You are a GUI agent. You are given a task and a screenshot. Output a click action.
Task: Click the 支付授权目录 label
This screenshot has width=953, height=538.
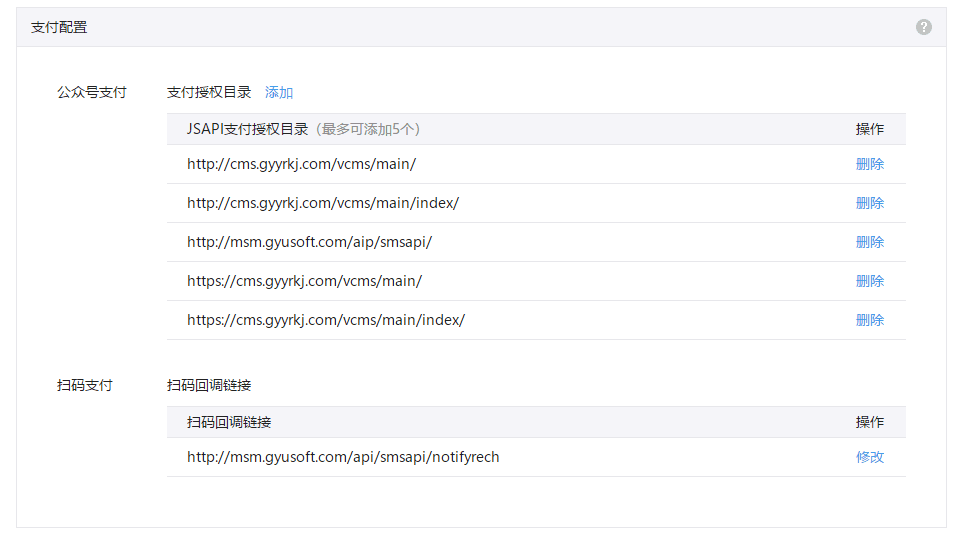click(209, 92)
